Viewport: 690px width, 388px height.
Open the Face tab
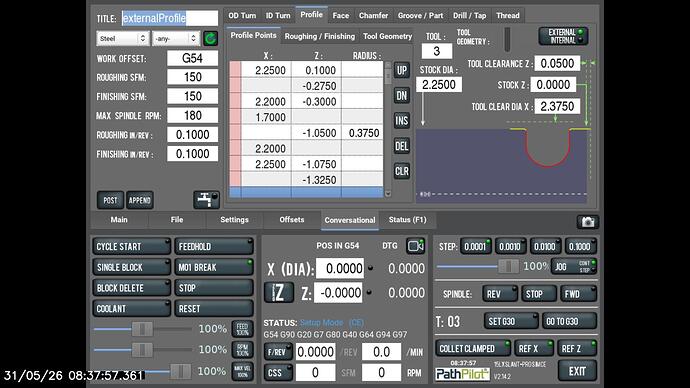pyautogui.click(x=341, y=15)
